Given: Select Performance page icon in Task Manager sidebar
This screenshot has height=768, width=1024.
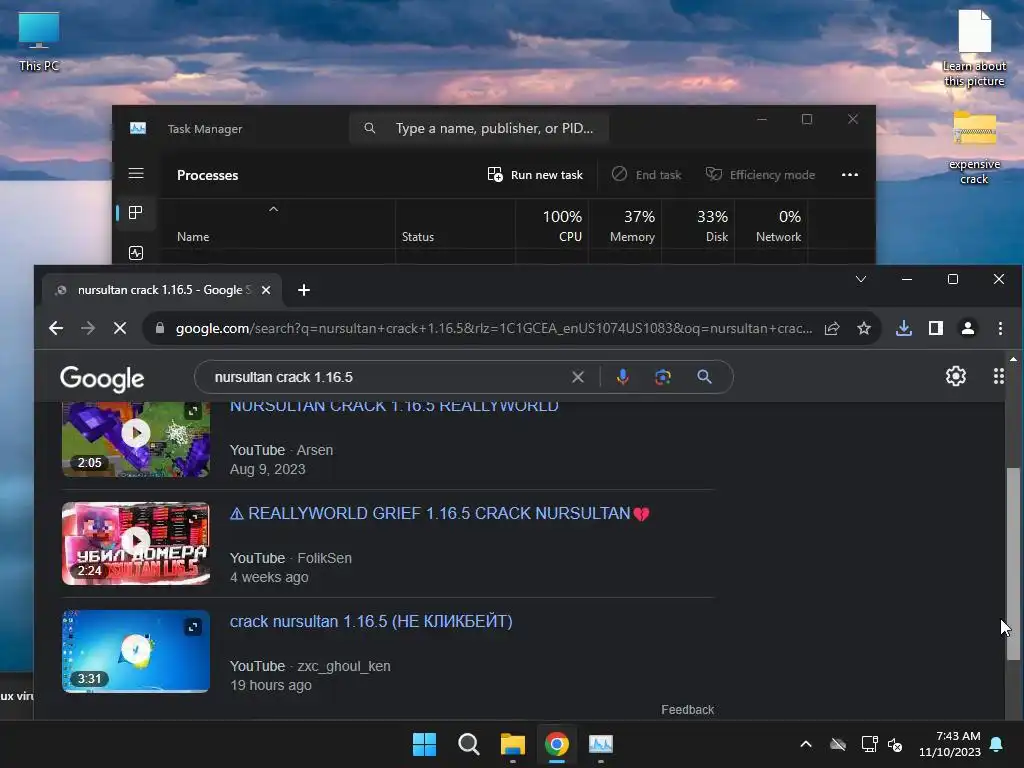Looking at the screenshot, I should click(x=136, y=253).
